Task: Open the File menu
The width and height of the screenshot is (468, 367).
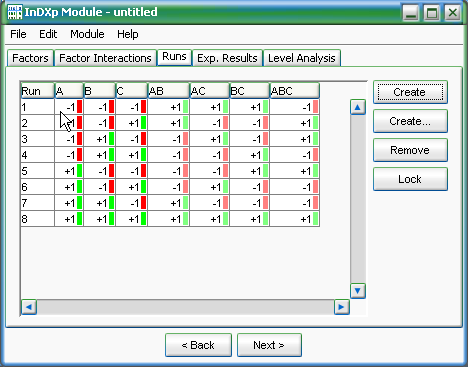Action: pyautogui.click(x=18, y=34)
